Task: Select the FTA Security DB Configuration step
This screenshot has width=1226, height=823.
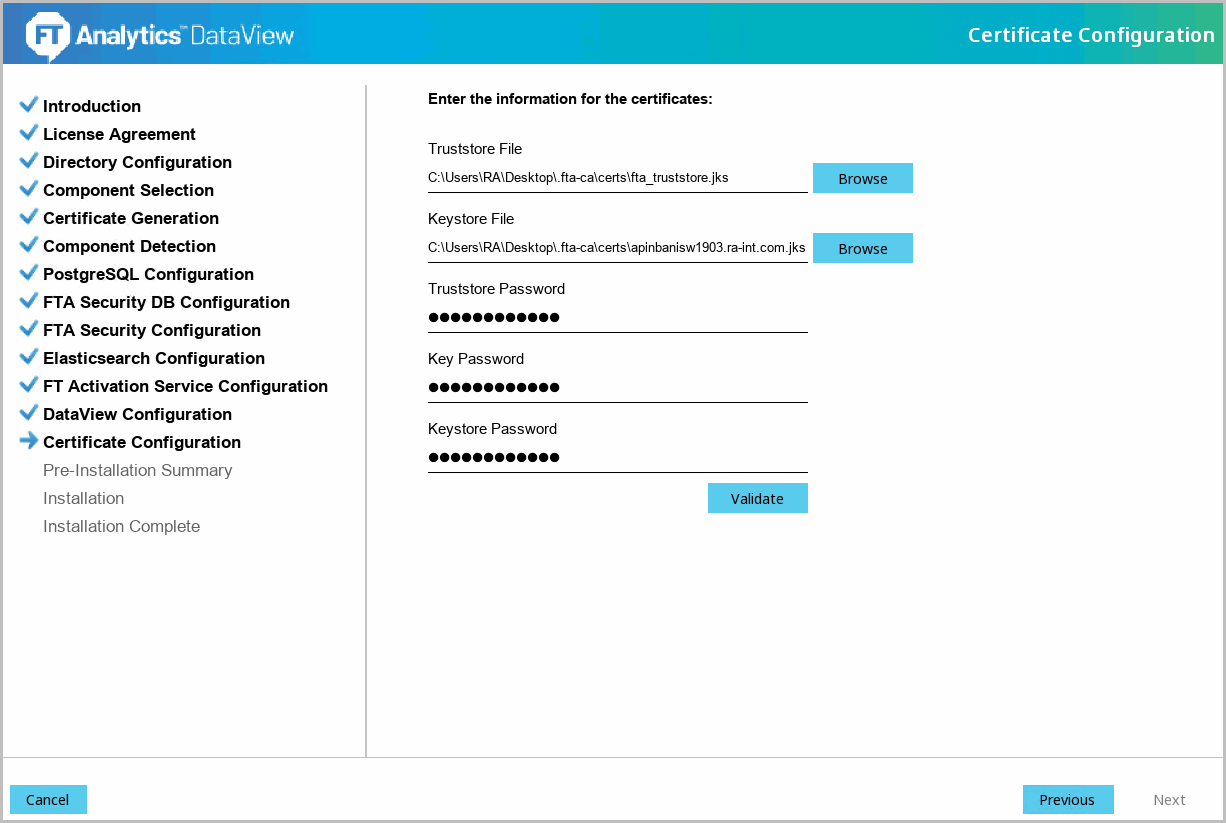Action: point(166,302)
